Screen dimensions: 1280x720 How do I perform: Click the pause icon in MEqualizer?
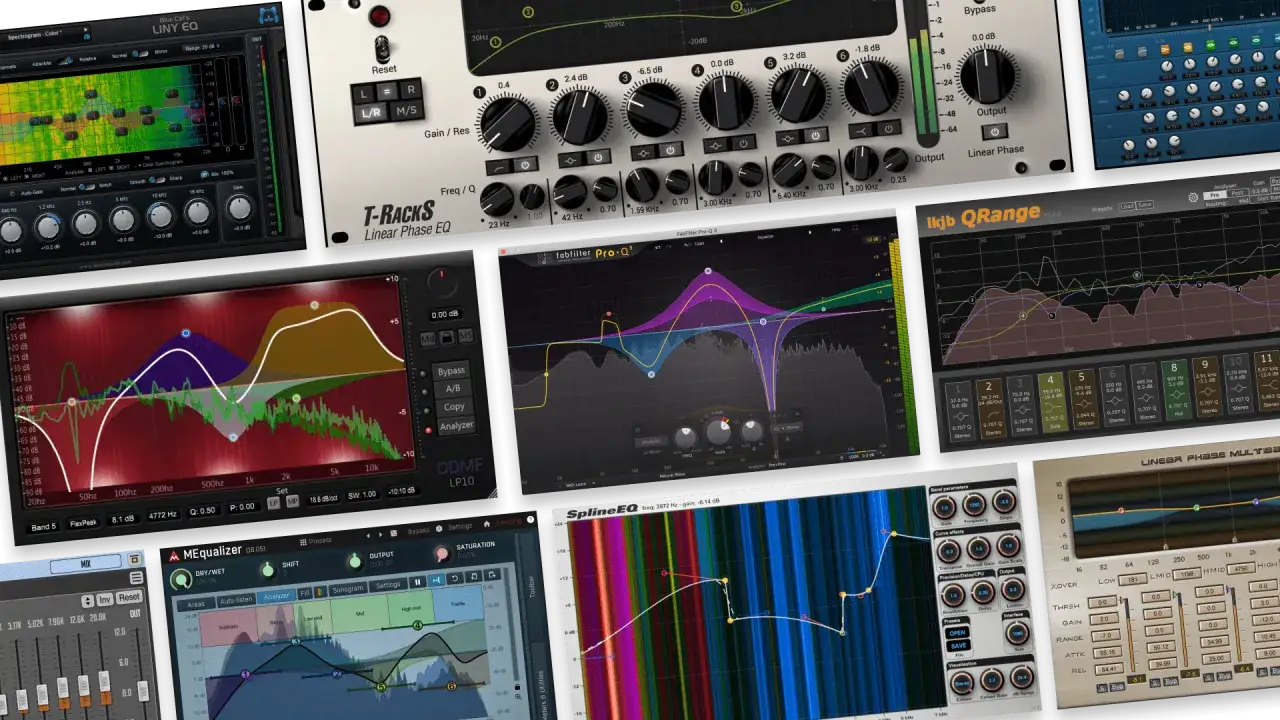418,582
